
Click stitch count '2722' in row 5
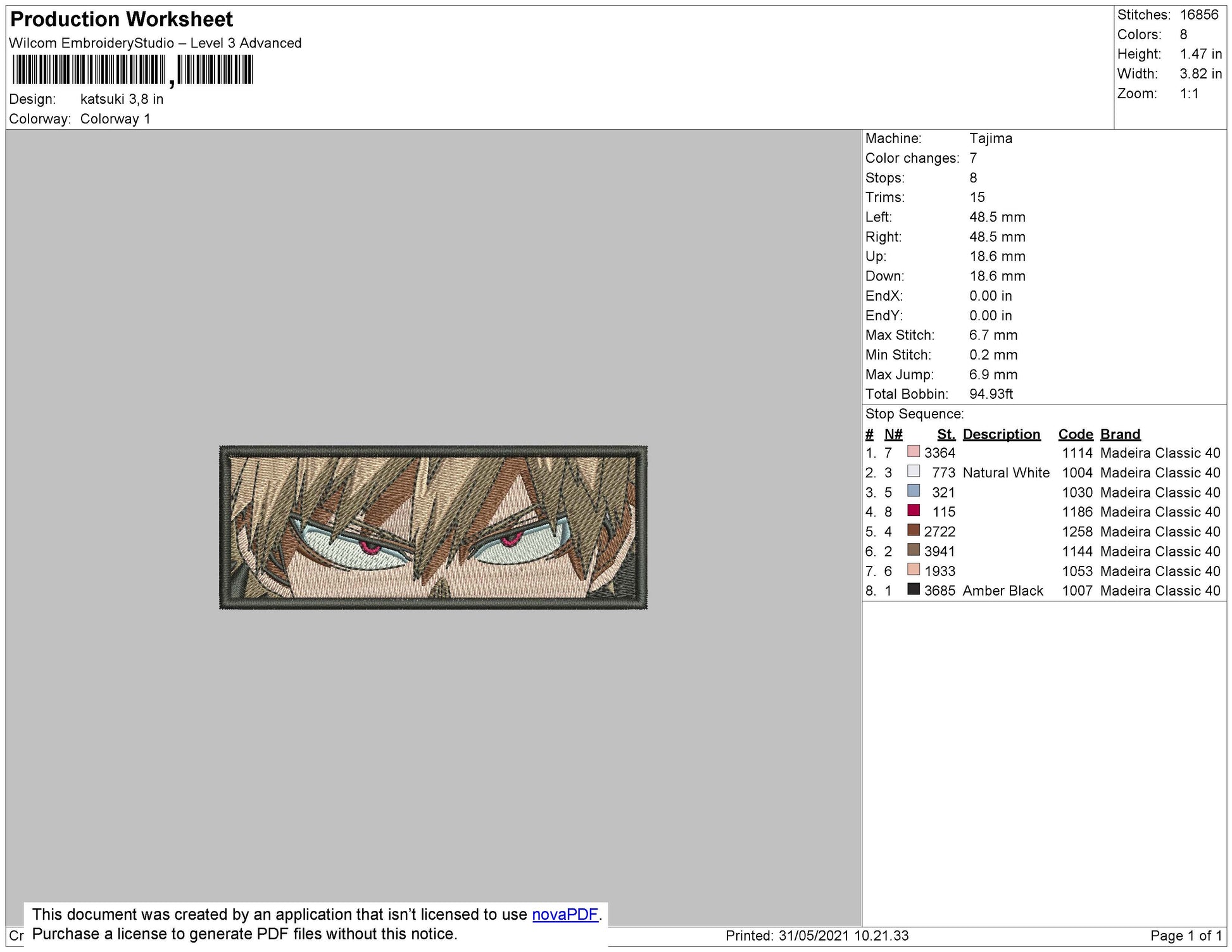pyautogui.click(x=940, y=532)
